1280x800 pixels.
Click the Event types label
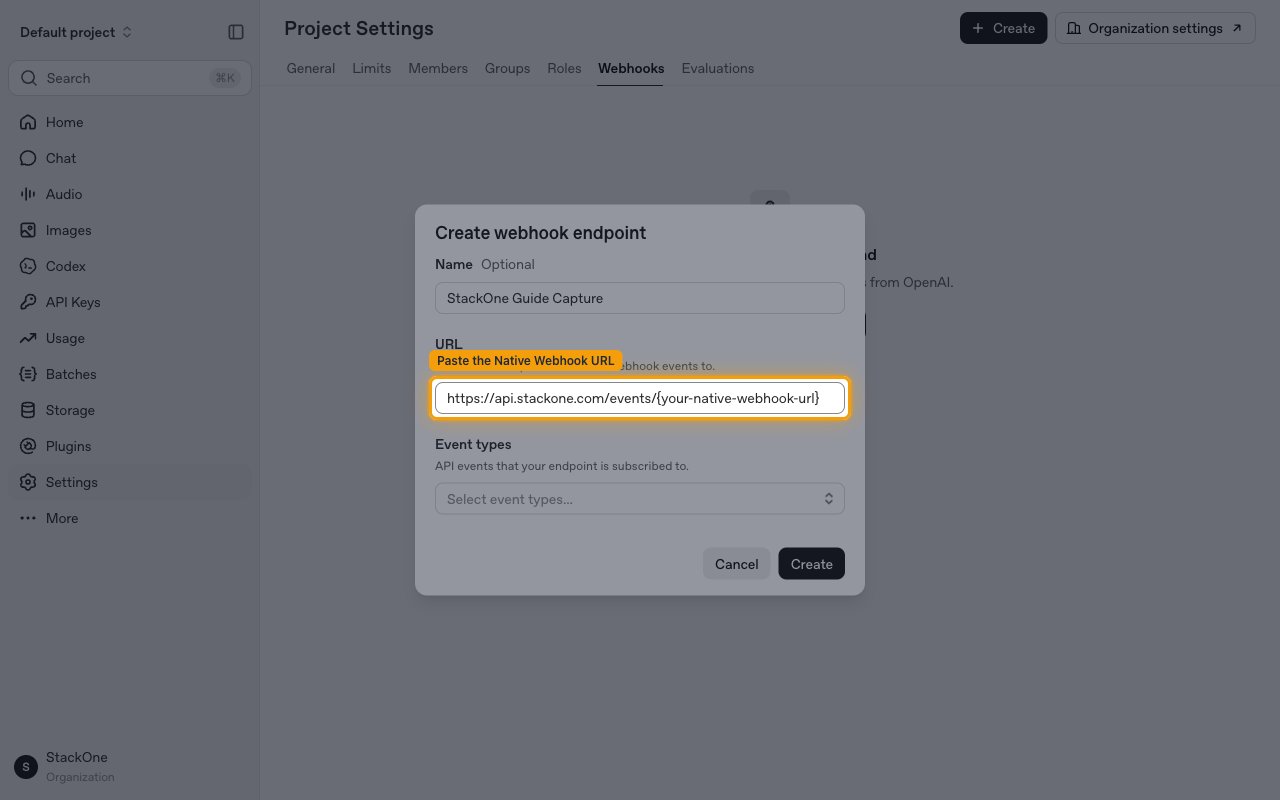click(473, 444)
